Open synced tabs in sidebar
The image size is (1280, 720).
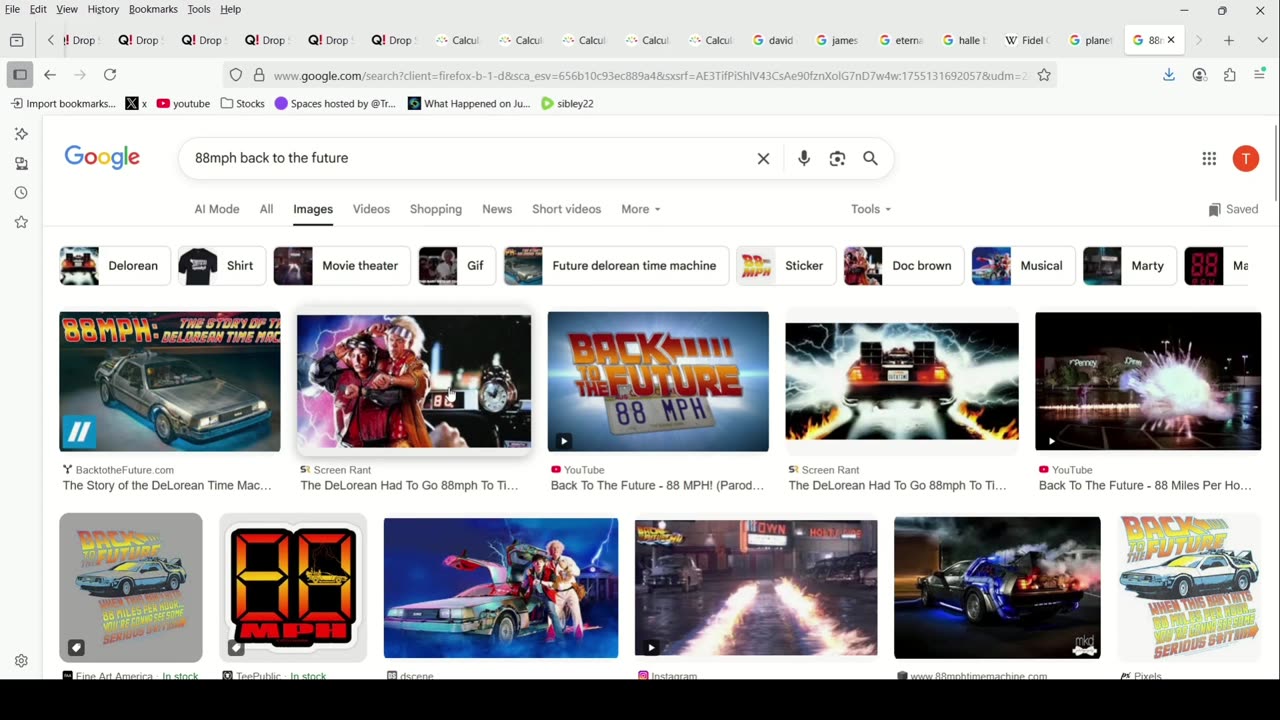pyautogui.click(x=21, y=163)
